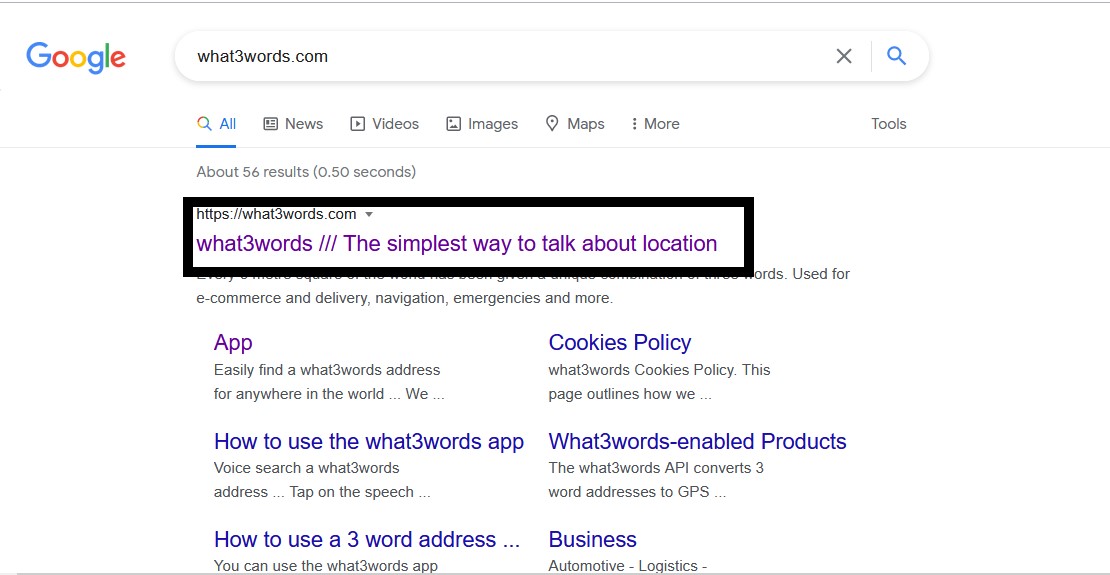Click the https://what3words.com URL text
The height and width of the screenshot is (575, 1110).
pyautogui.click(x=276, y=214)
